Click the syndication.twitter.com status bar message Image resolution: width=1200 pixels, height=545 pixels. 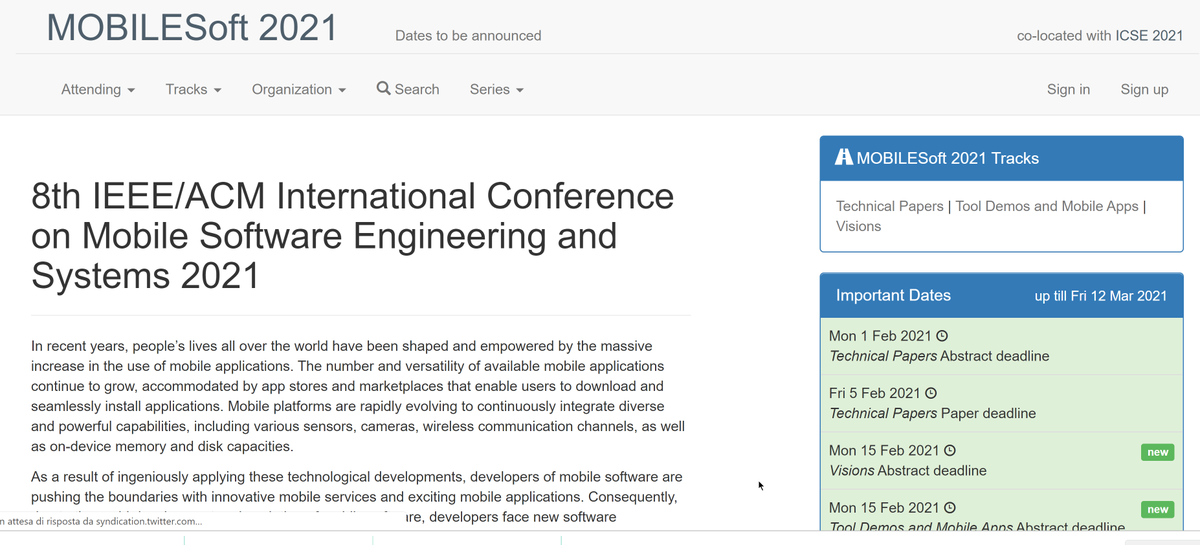(102, 522)
